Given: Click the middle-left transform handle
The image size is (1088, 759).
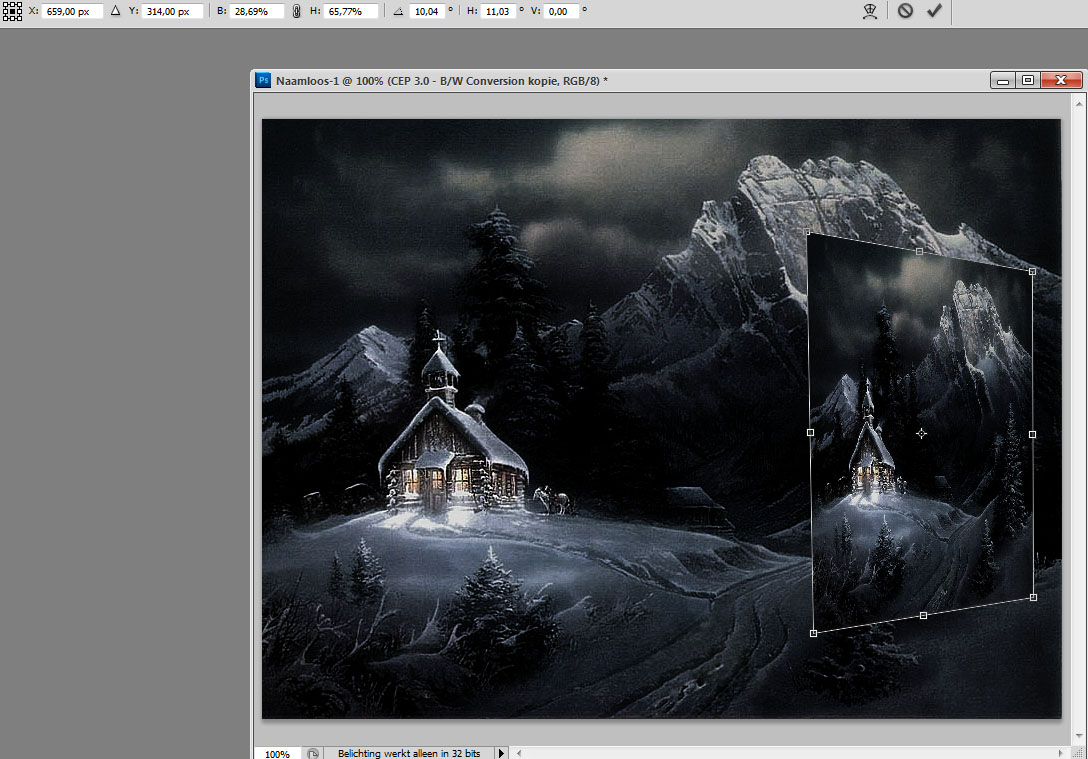Looking at the screenshot, I should tap(810, 432).
